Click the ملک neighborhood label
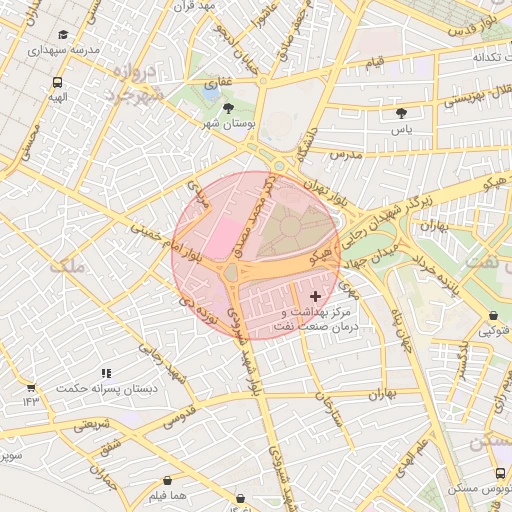Viewport: 512px width, 512px height. pyautogui.click(x=68, y=267)
